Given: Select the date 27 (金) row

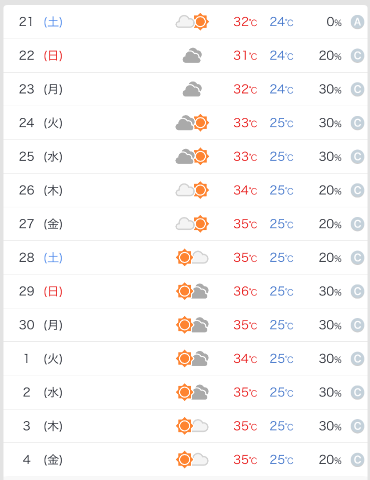Looking at the screenshot, I should point(185,224).
